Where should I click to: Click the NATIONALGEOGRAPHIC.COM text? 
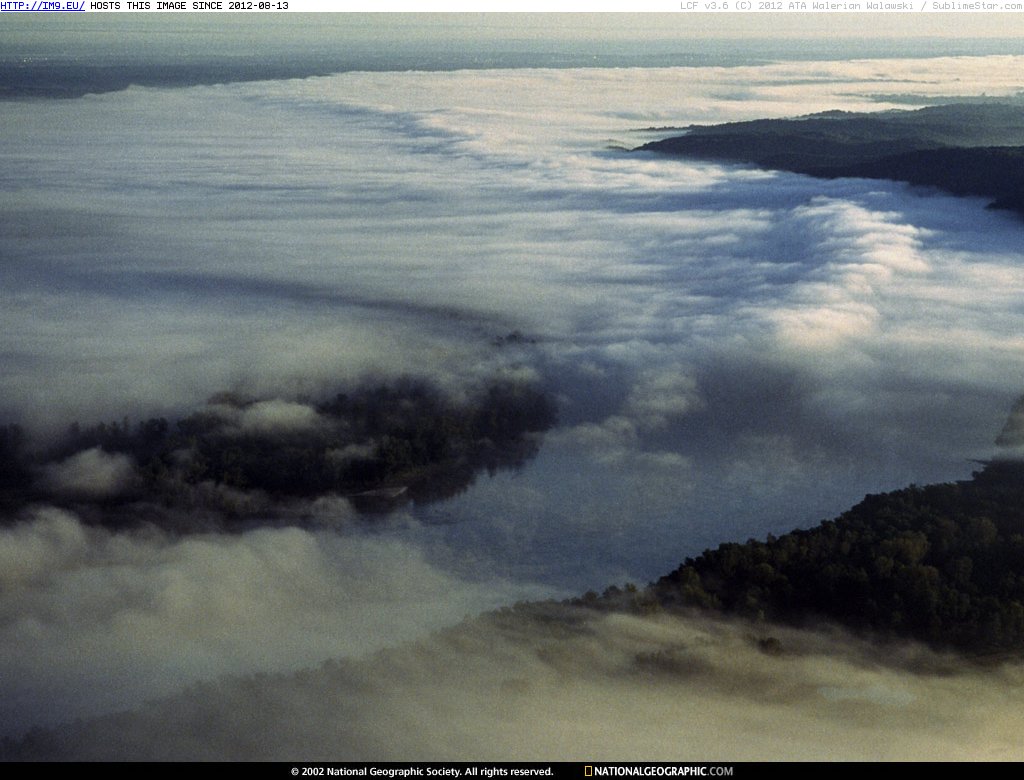coord(664,772)
